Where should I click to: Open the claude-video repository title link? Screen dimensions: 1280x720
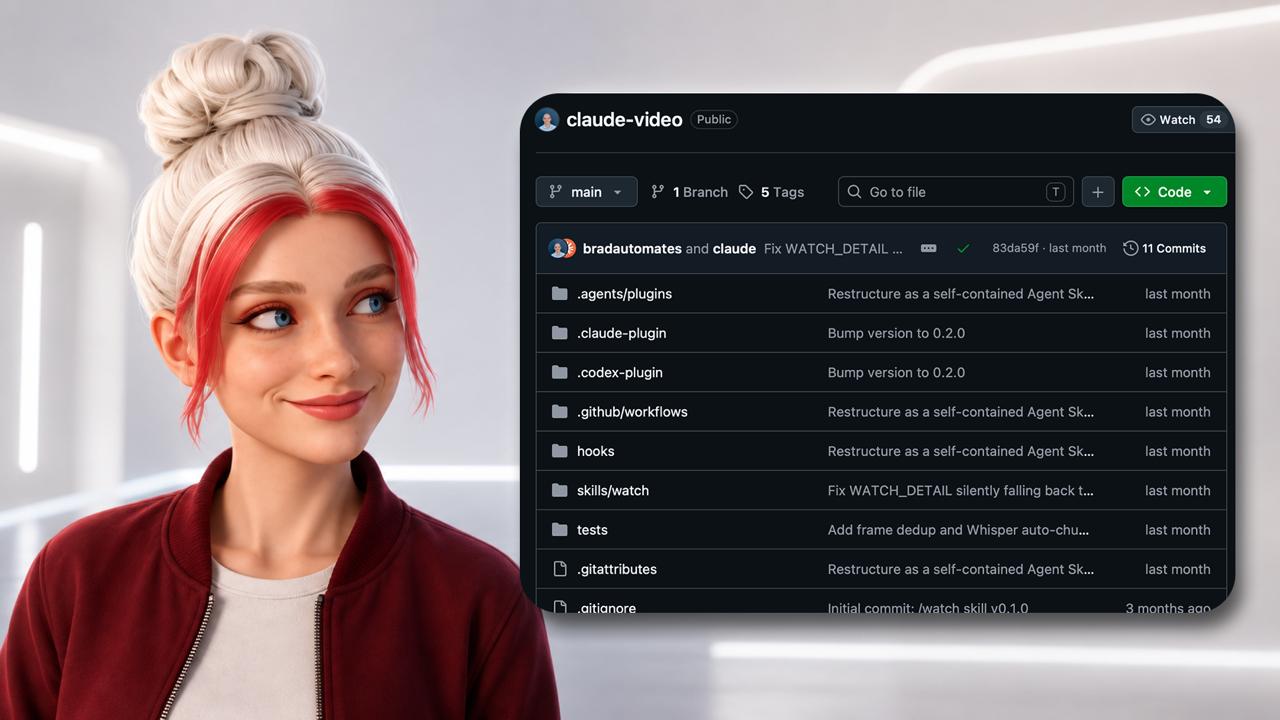pyautogui.click(x=624, y=120)
